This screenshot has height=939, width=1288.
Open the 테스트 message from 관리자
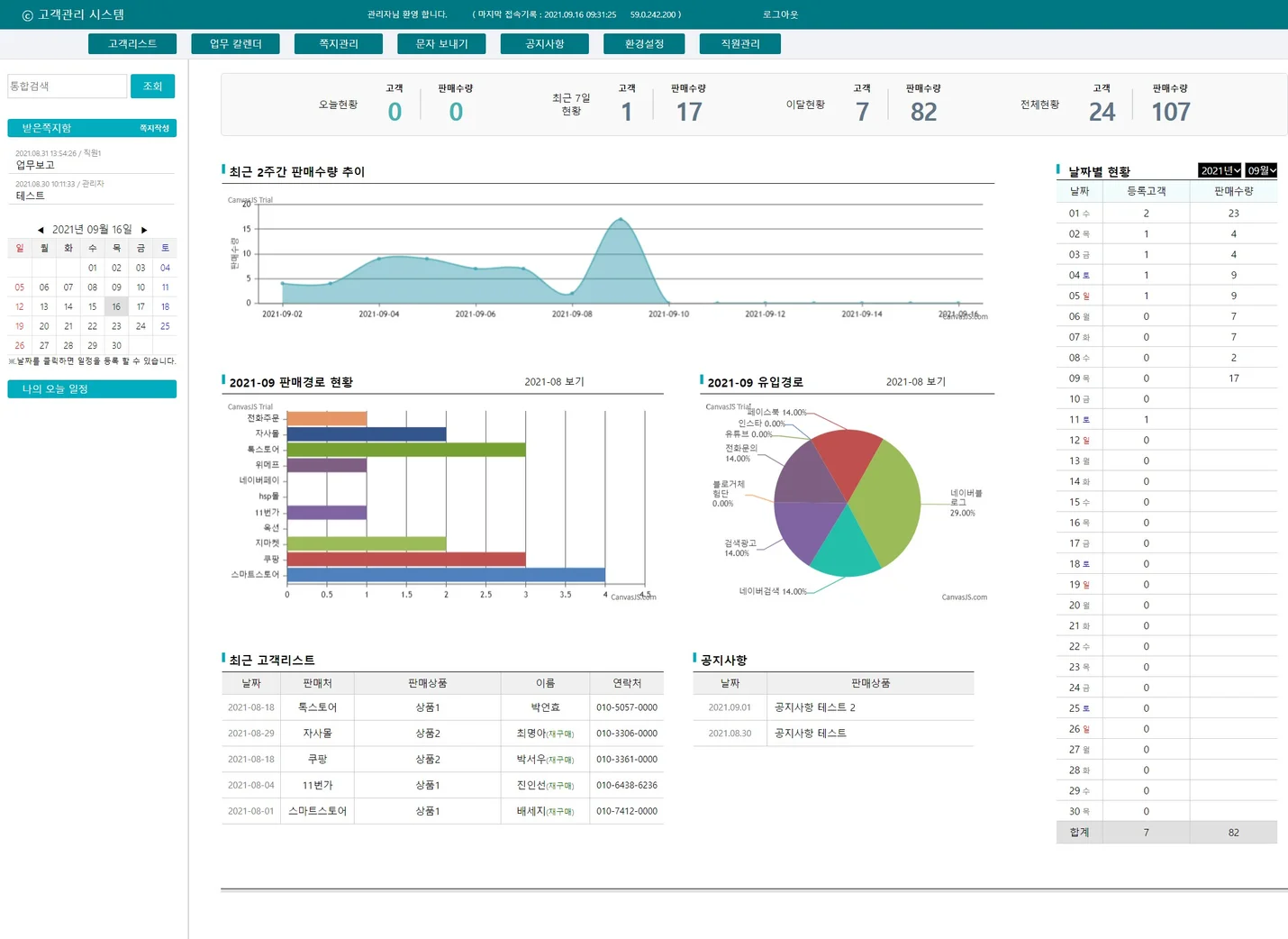(30, 196)
